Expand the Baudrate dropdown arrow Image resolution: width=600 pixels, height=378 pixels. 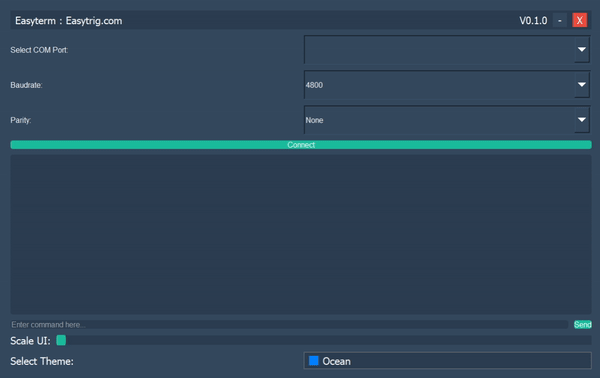point(582,85)
